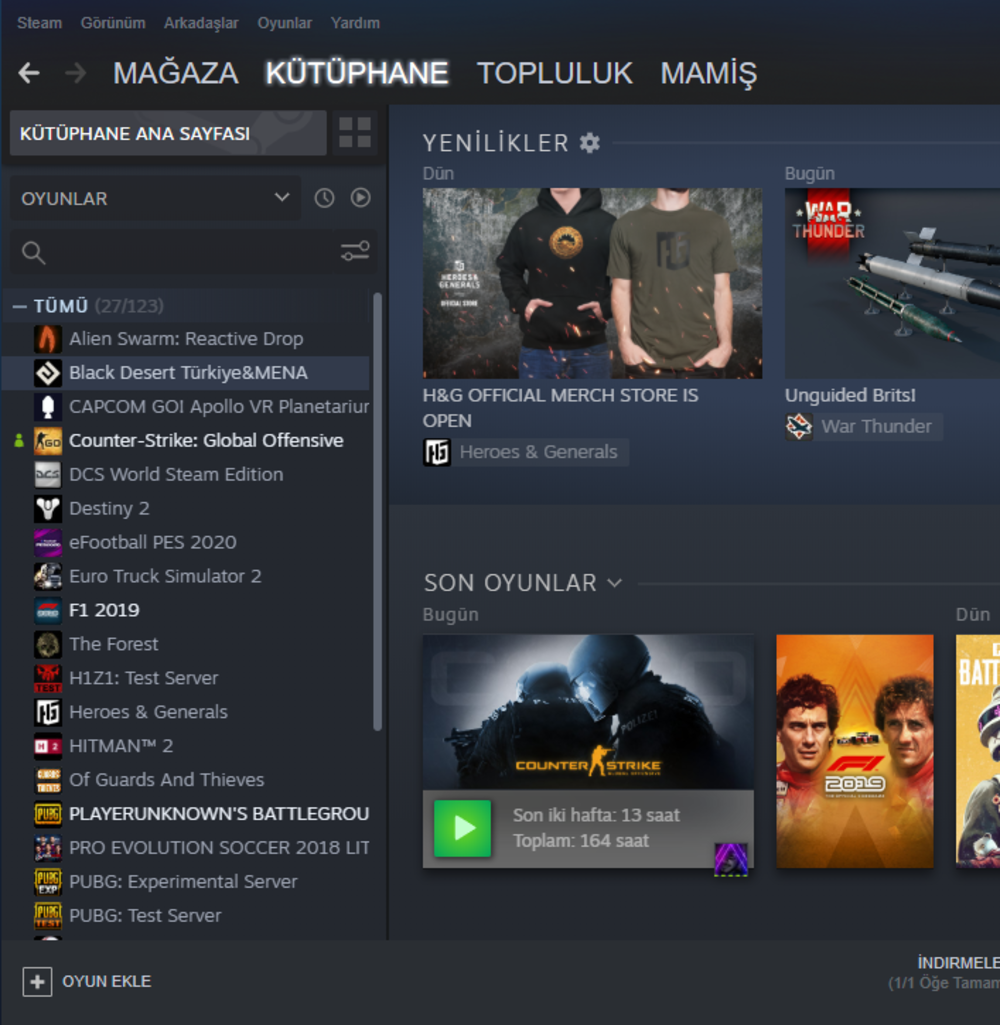Click PUBG Test Server icon

(48, 916)
